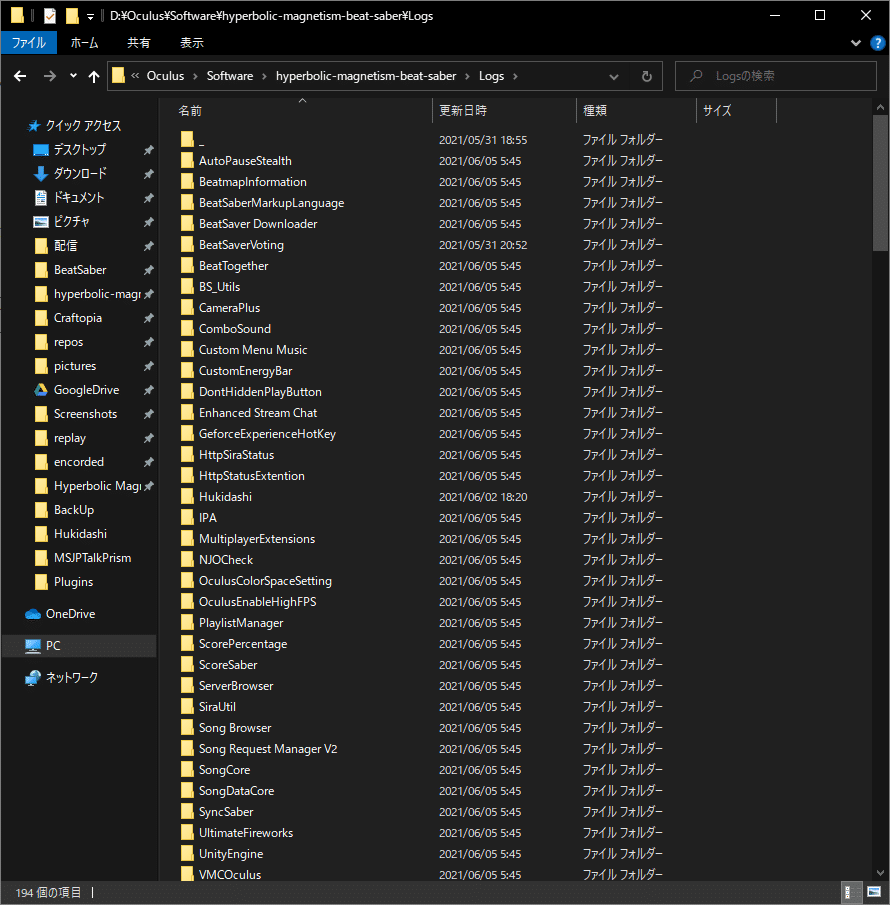Open the ホーム ribbon tab
890x905 pixels.
tap(84, 43)
